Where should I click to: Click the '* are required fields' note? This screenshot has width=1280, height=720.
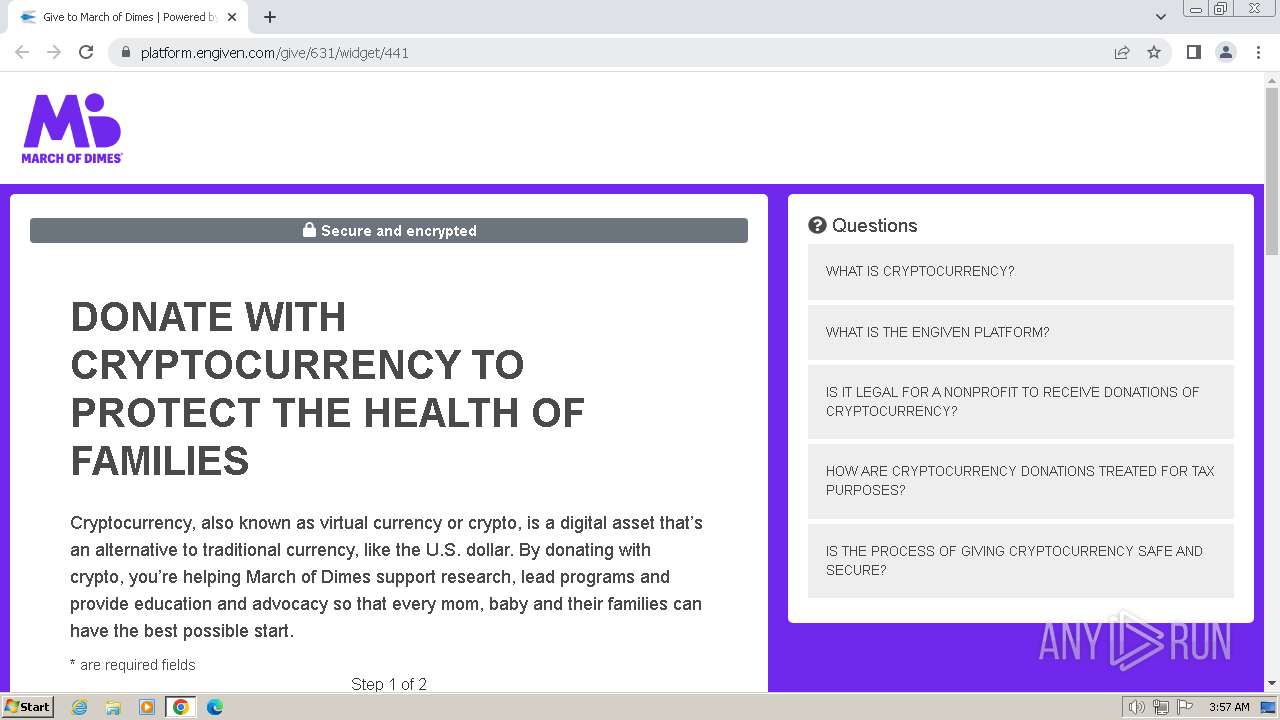133,665
